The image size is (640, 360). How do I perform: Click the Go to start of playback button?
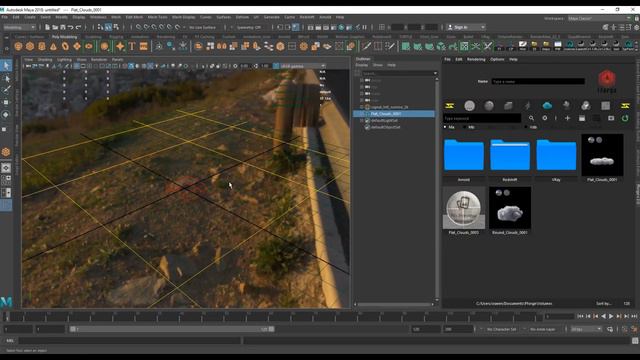click(580, 316)
